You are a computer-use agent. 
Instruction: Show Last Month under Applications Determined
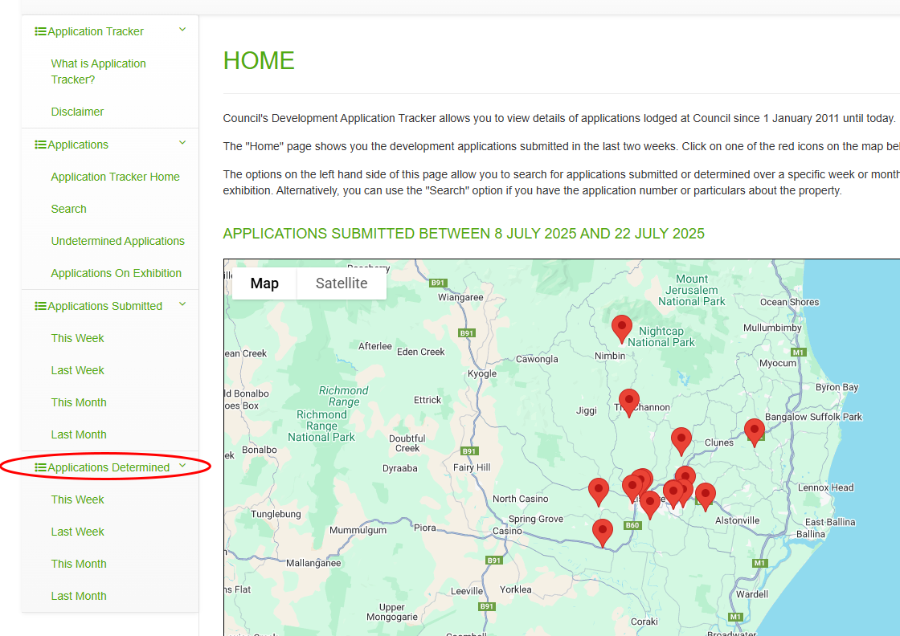pyautogui.click(x=79, y=596)
